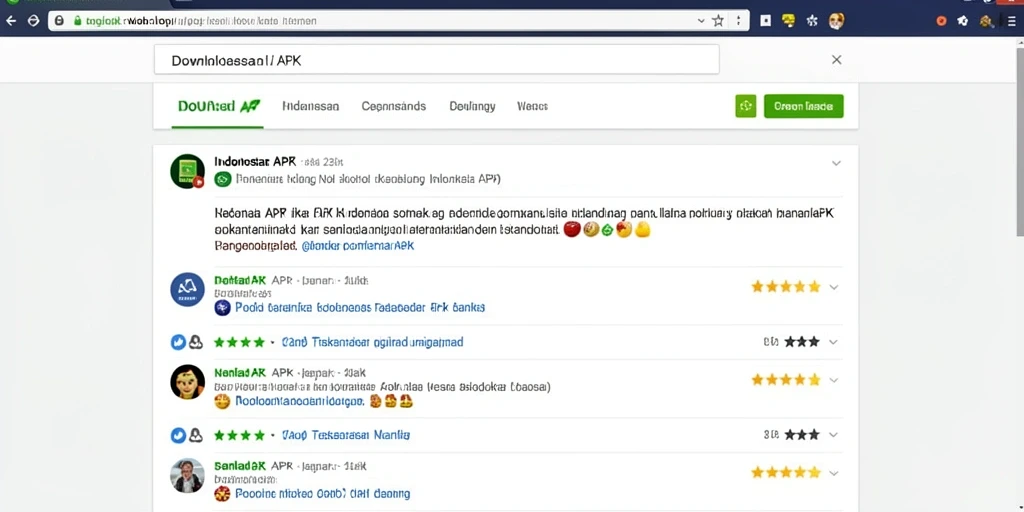Bookmark page with the star icon
Image resolution: width=1024 pixels, height=512 pixels.
pos(718,21)
